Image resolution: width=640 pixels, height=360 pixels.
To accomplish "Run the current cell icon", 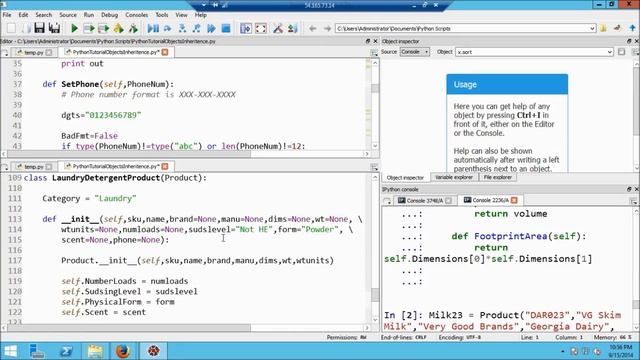I will coord(89,28).
